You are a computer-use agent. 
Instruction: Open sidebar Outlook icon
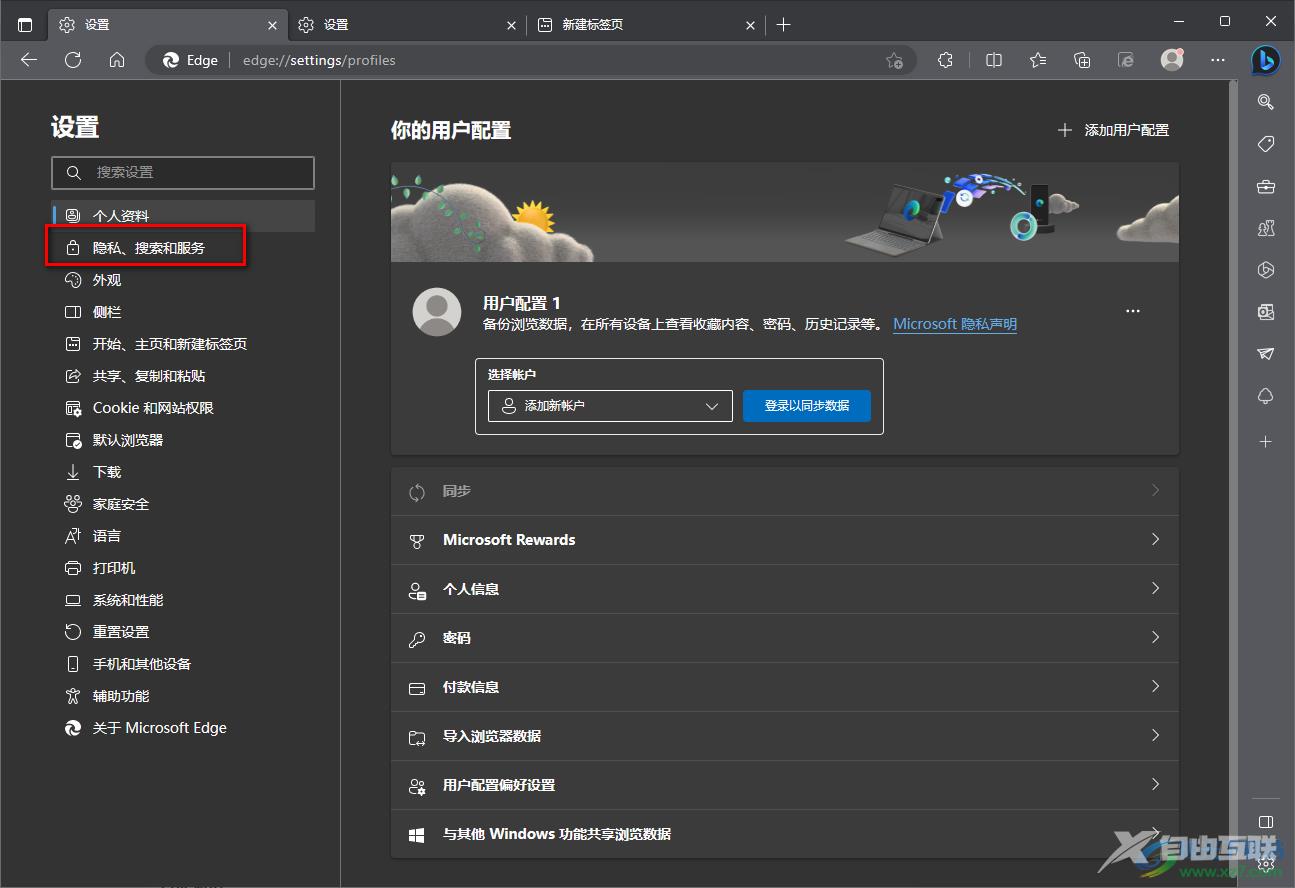click(1265, 312)
